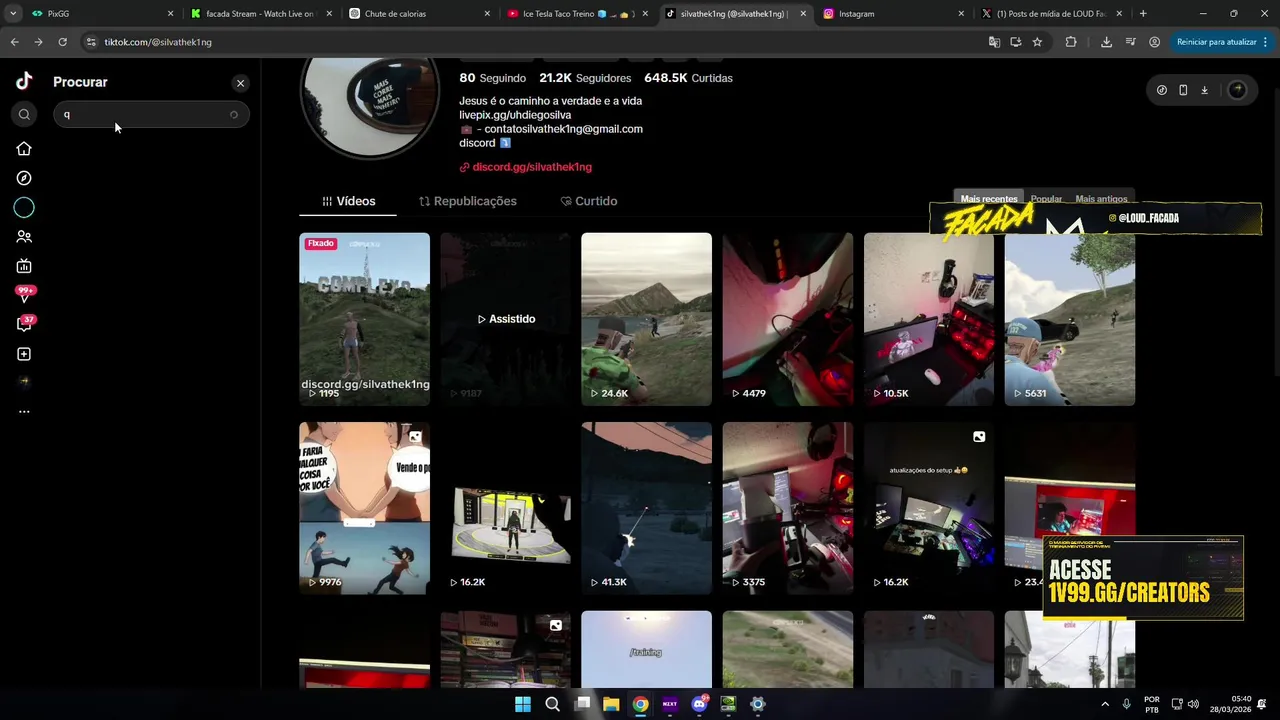Open the discord.gg/silvathek1ng profile link
The width and height of the screenshot is (1280, 720).
click(531, 167)
